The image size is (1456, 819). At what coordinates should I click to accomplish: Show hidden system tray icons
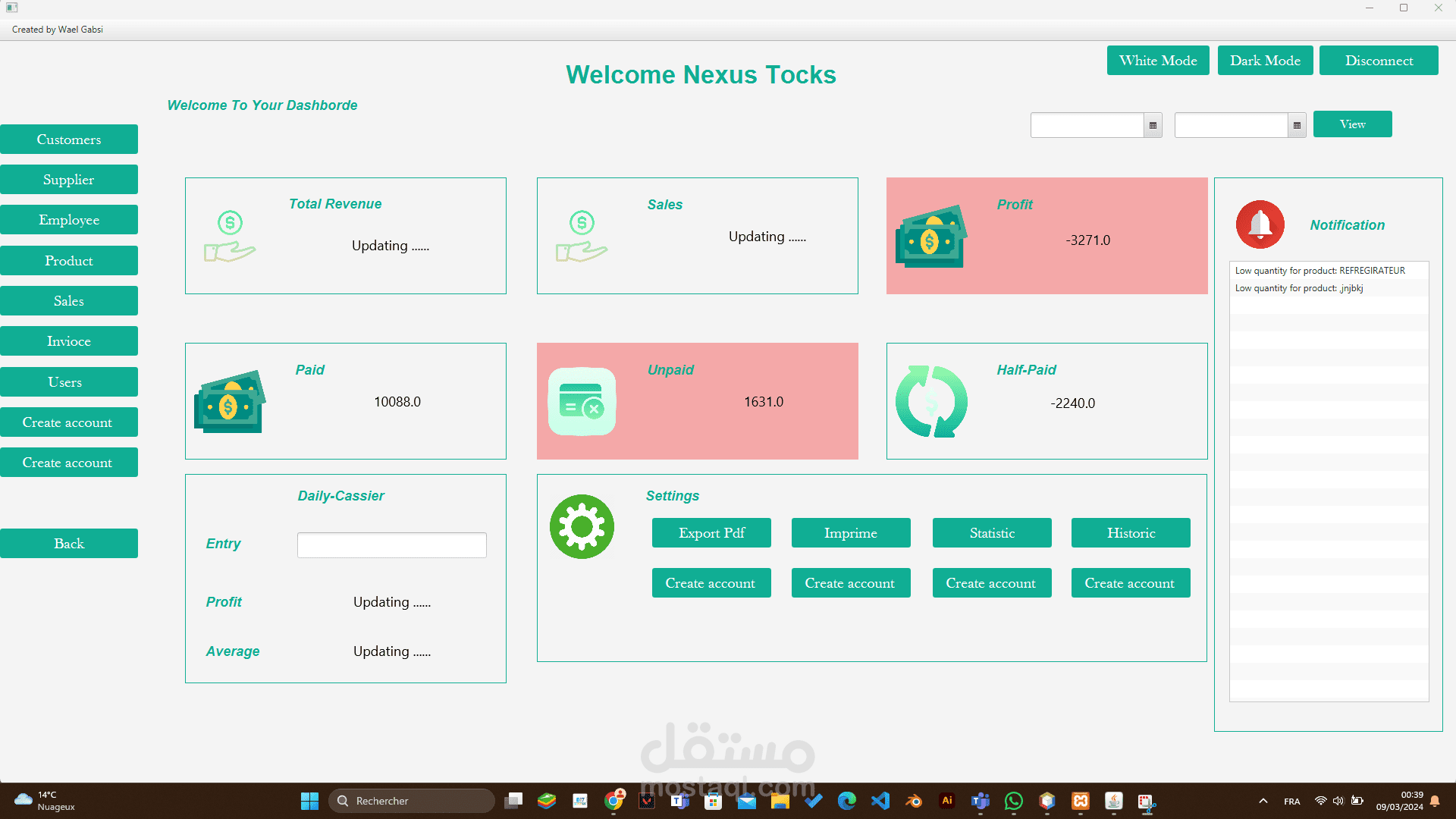pyautogui.click(x=1263, y=801)
